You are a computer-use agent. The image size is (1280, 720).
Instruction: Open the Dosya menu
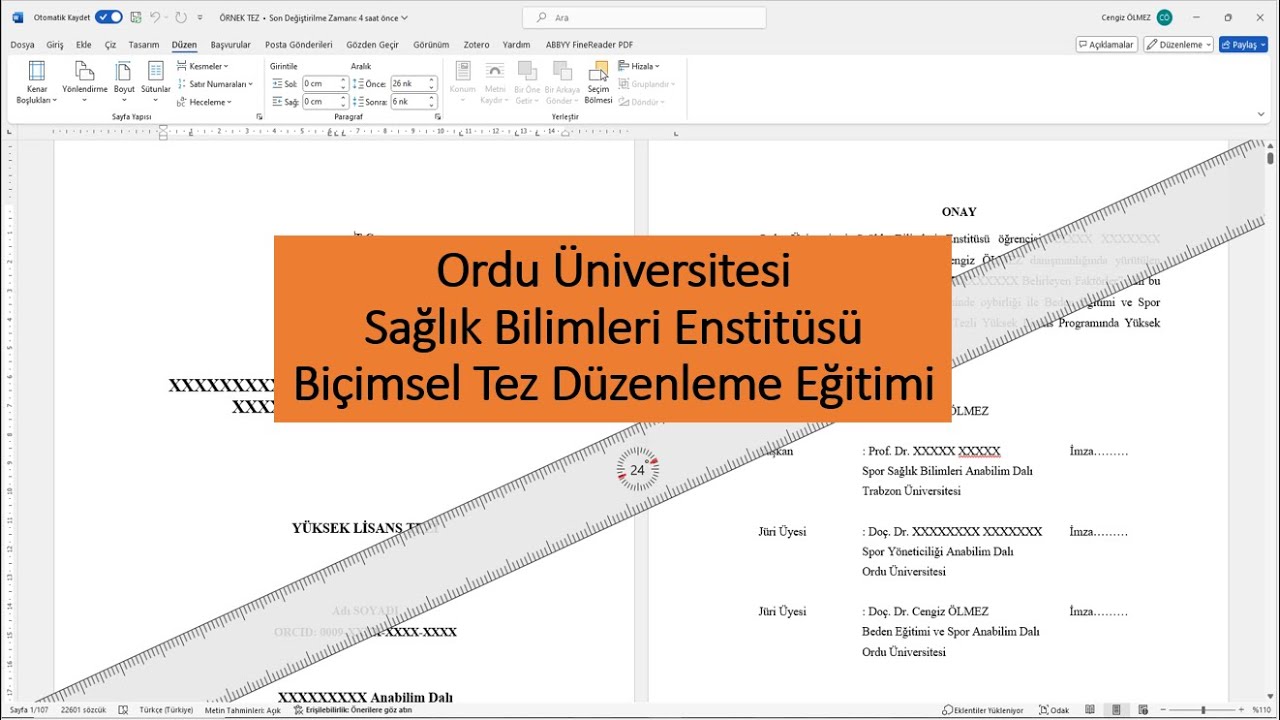(22, 45)
